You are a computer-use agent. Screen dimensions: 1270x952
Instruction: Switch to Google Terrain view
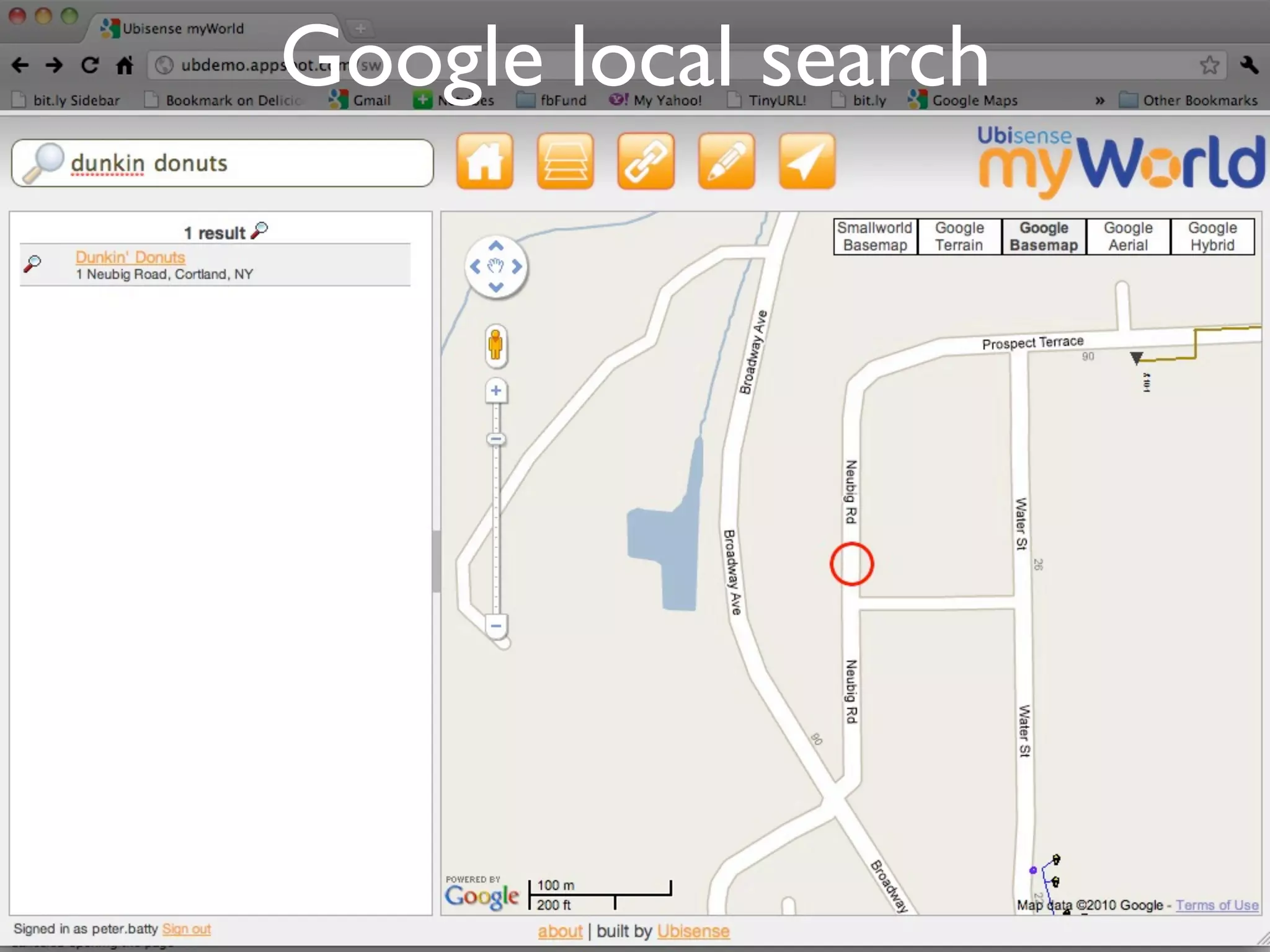(959, 237)
